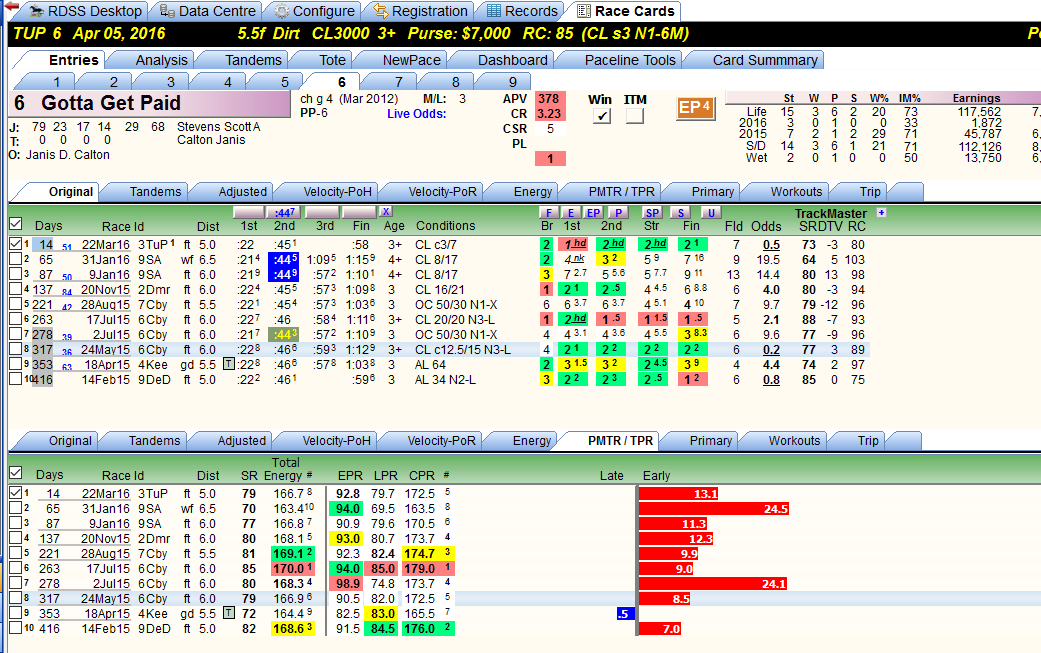Click the T marker in lower 18Apr15 row
1041x653 pixels.
click(x=228, y=613)
